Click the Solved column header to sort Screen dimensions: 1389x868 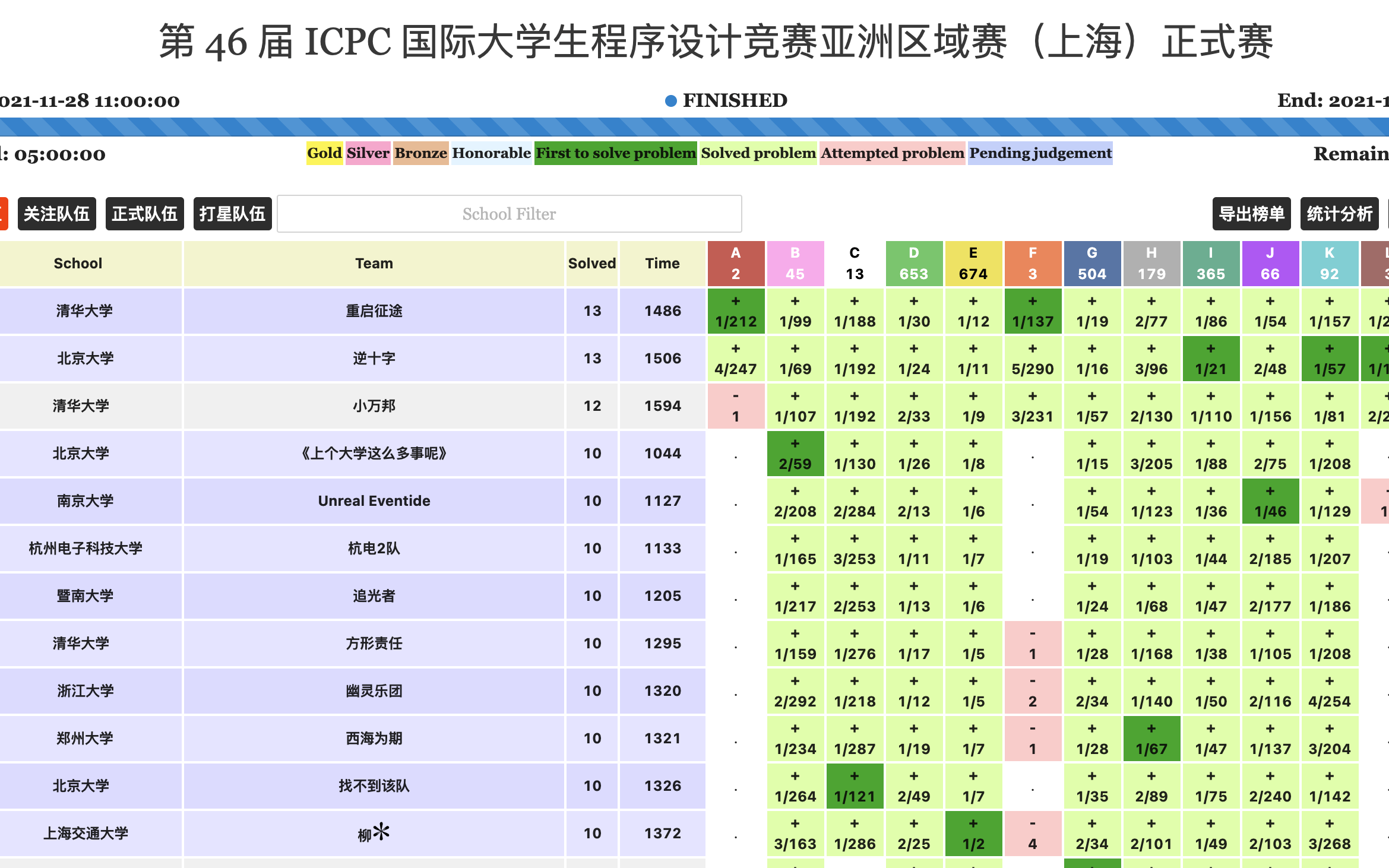(593, 264)
